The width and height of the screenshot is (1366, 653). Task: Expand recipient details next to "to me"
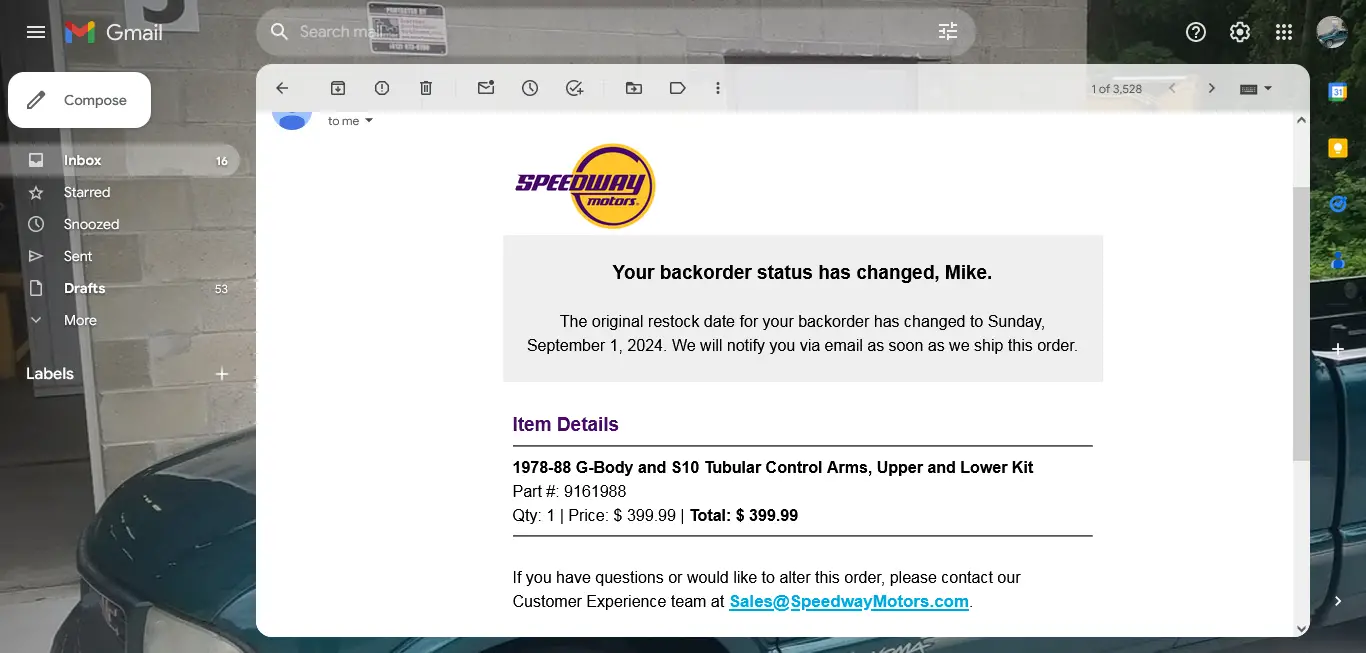pos(369,121)
